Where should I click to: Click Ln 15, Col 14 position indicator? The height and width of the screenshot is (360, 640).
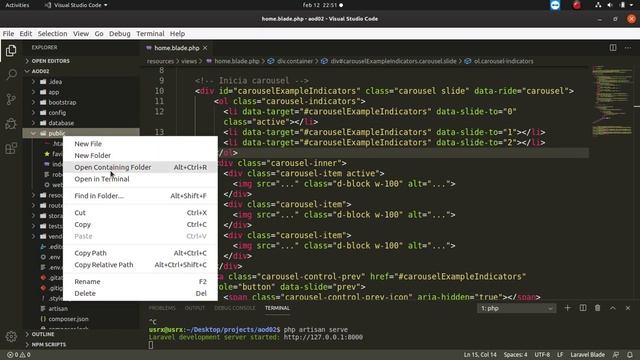[x=480, y=355]
